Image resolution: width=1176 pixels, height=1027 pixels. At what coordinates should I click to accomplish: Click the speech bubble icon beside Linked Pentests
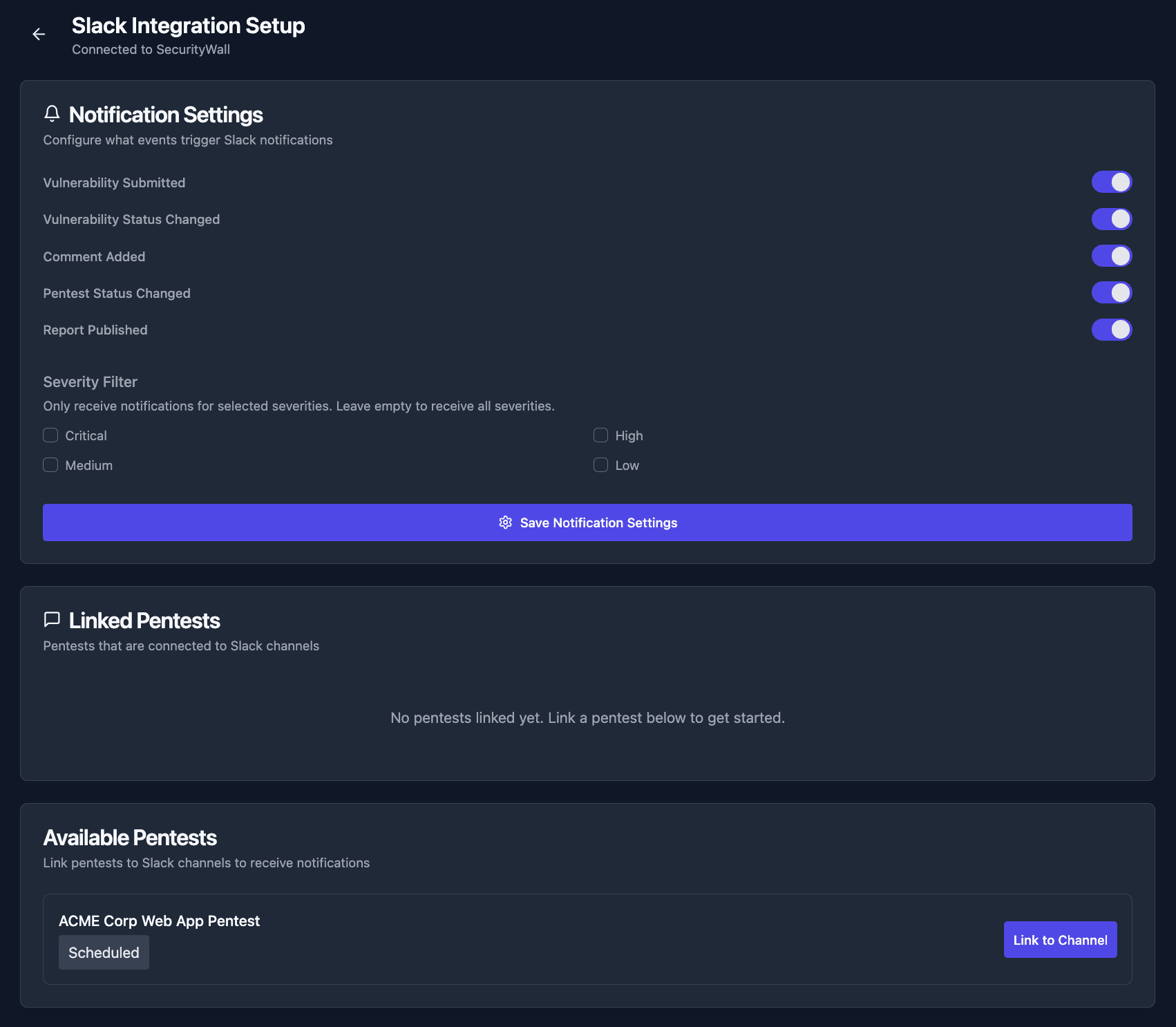(x=53, y=619)
